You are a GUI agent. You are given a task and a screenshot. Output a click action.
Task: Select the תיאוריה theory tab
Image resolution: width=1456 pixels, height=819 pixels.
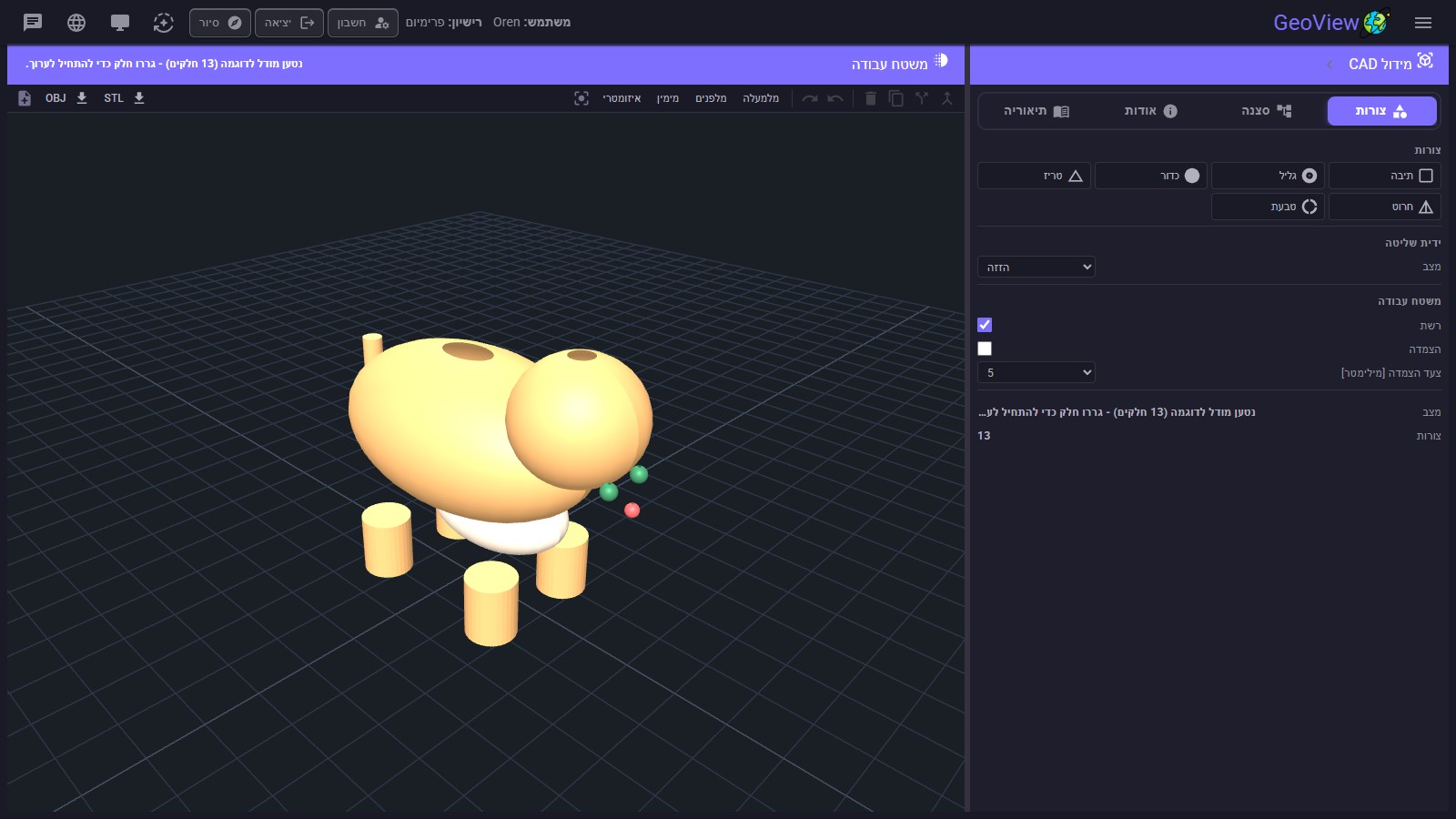[1036, 111]
